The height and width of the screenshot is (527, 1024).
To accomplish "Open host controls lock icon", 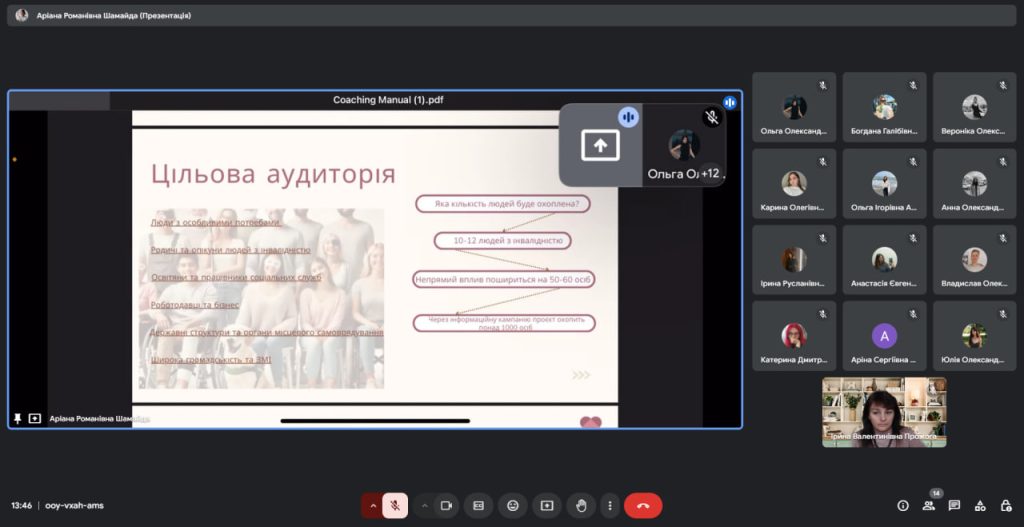I will point(1004,506).
